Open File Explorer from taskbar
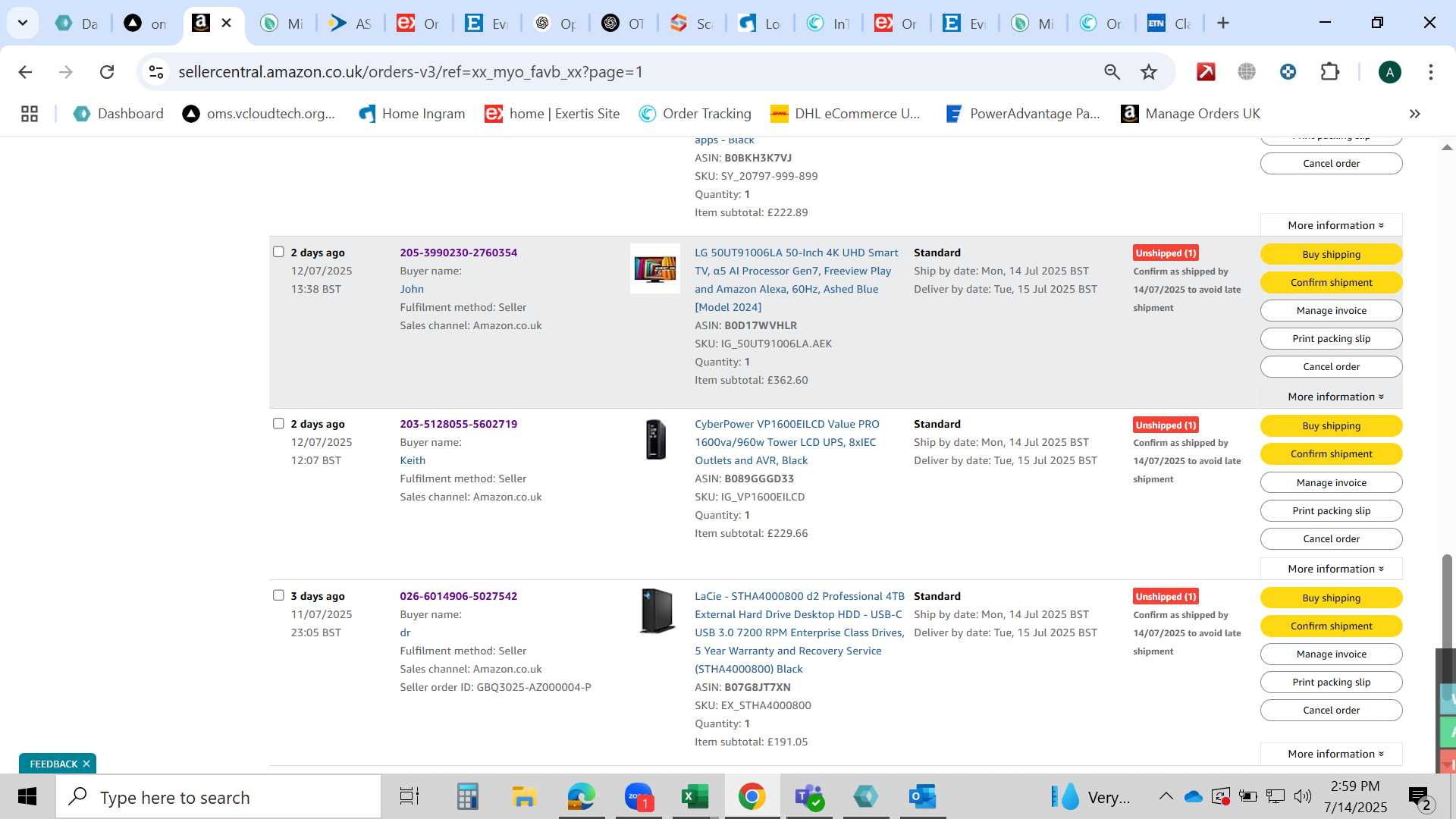The height and width of the screenshot is (819, 1456). coord(524,797)
